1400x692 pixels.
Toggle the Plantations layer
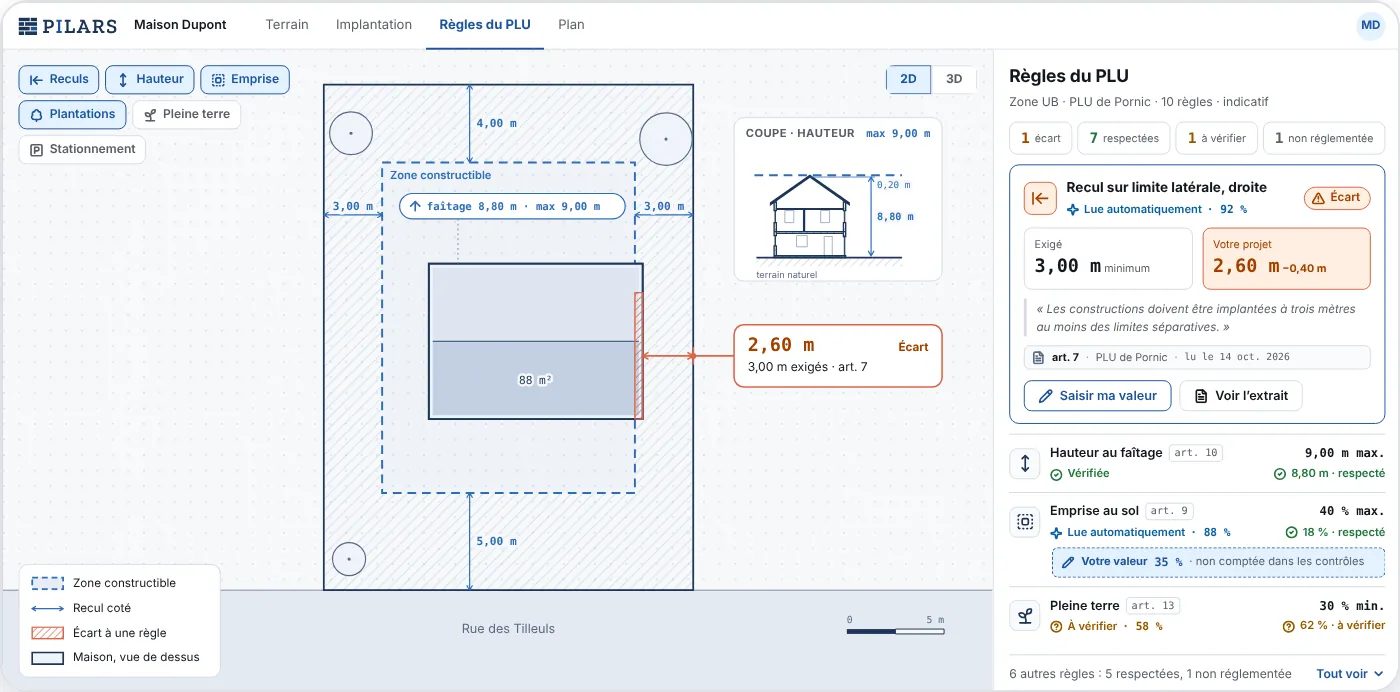pyautogui.click(x=73, y=115)
